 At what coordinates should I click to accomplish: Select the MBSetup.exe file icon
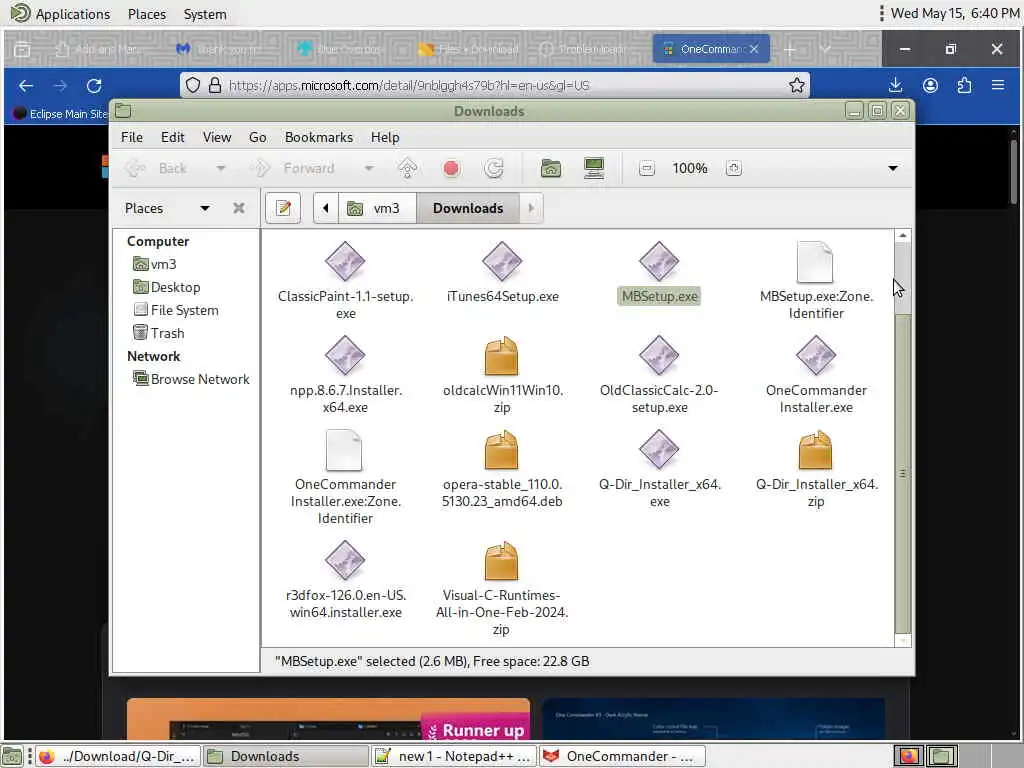[x=659, y=262]
